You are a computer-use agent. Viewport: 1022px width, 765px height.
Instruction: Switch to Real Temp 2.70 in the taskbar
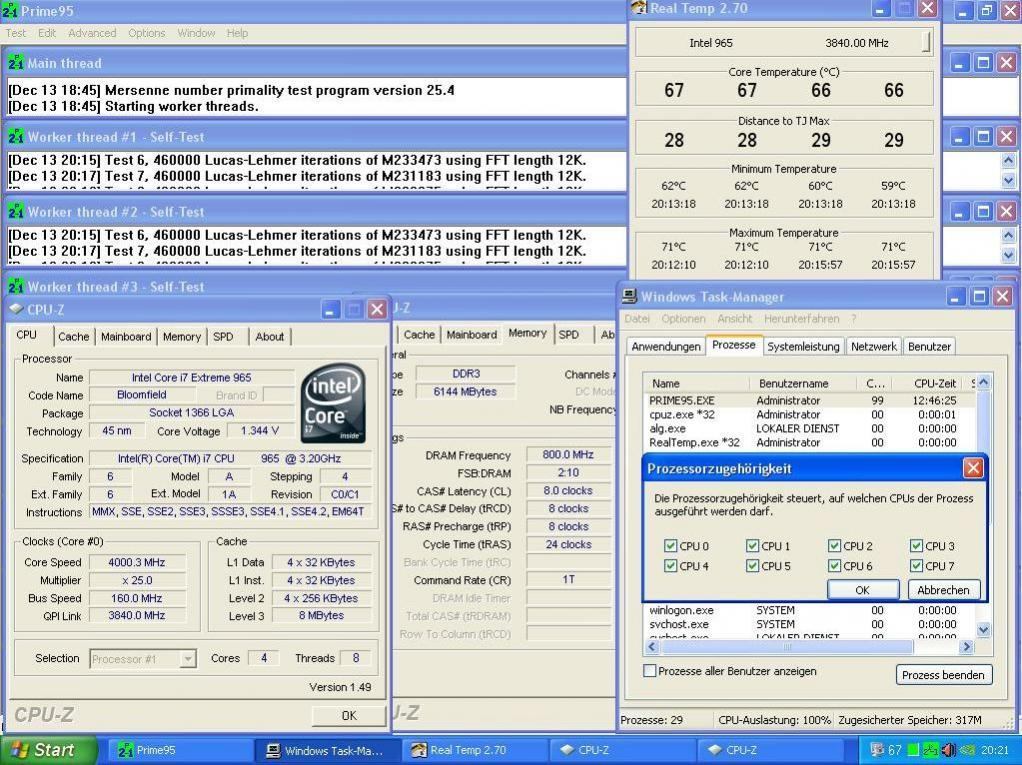(x=473, y=750)
